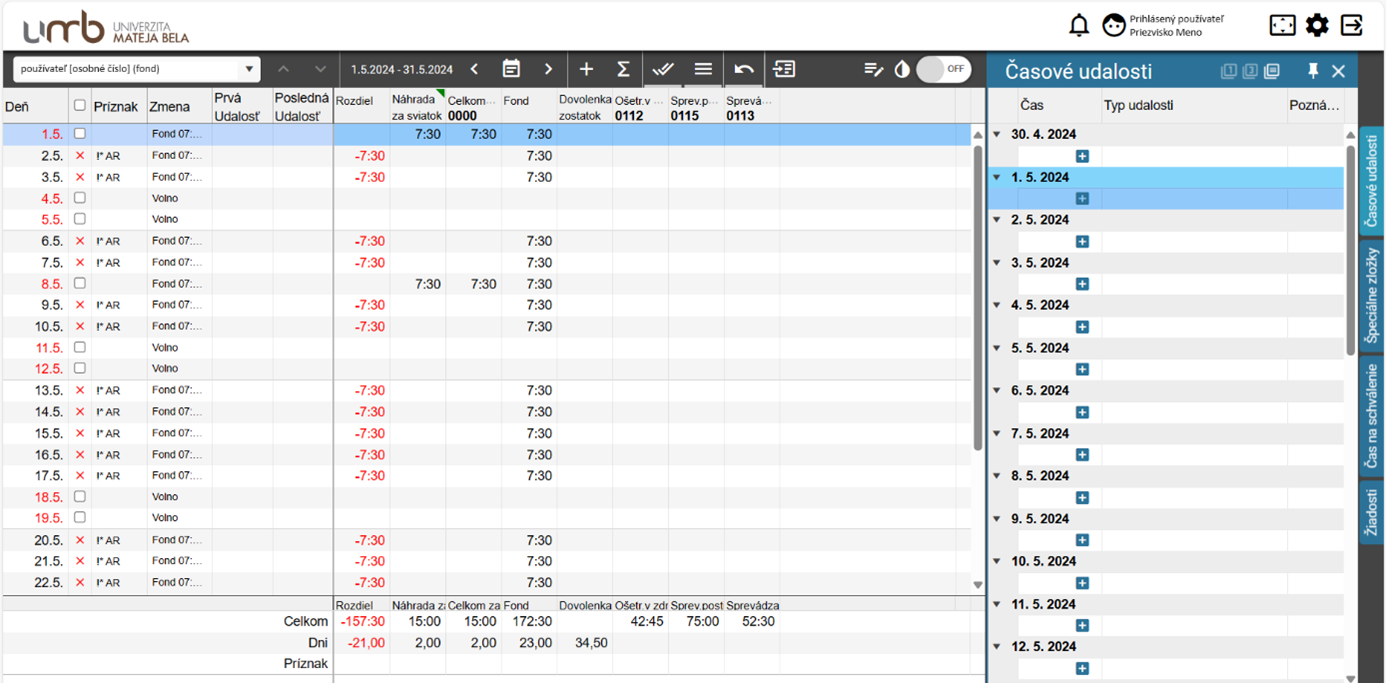Viewport: 1386px width, 683px height.
Task: Click the logout icon in header
Action: point(1352,25)
